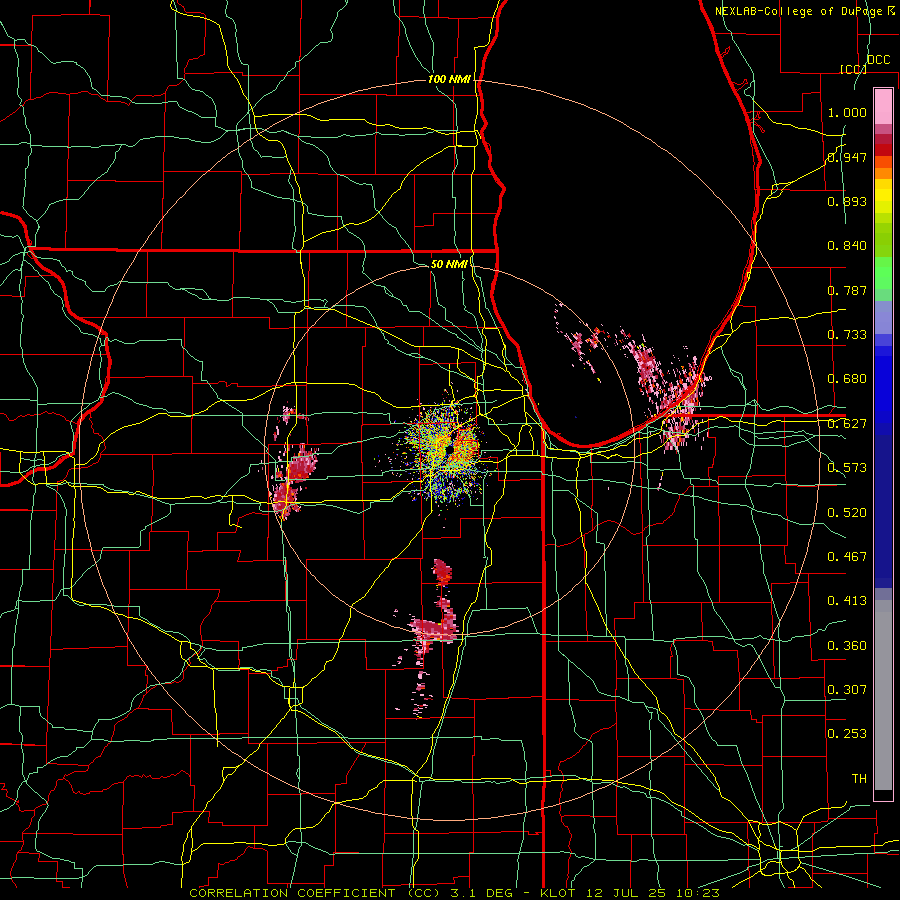Click the 0.253 legend value

847,734
